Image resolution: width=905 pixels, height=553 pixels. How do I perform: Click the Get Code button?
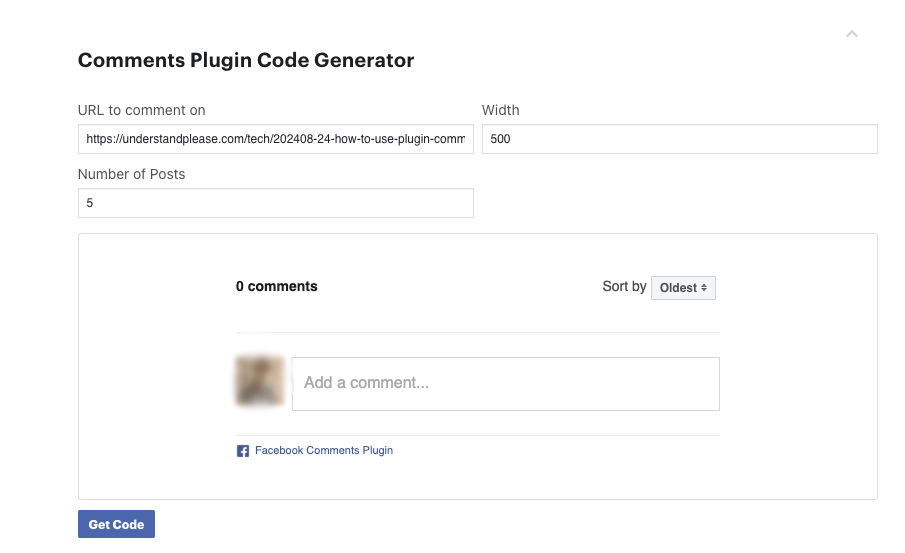[116, 524]
